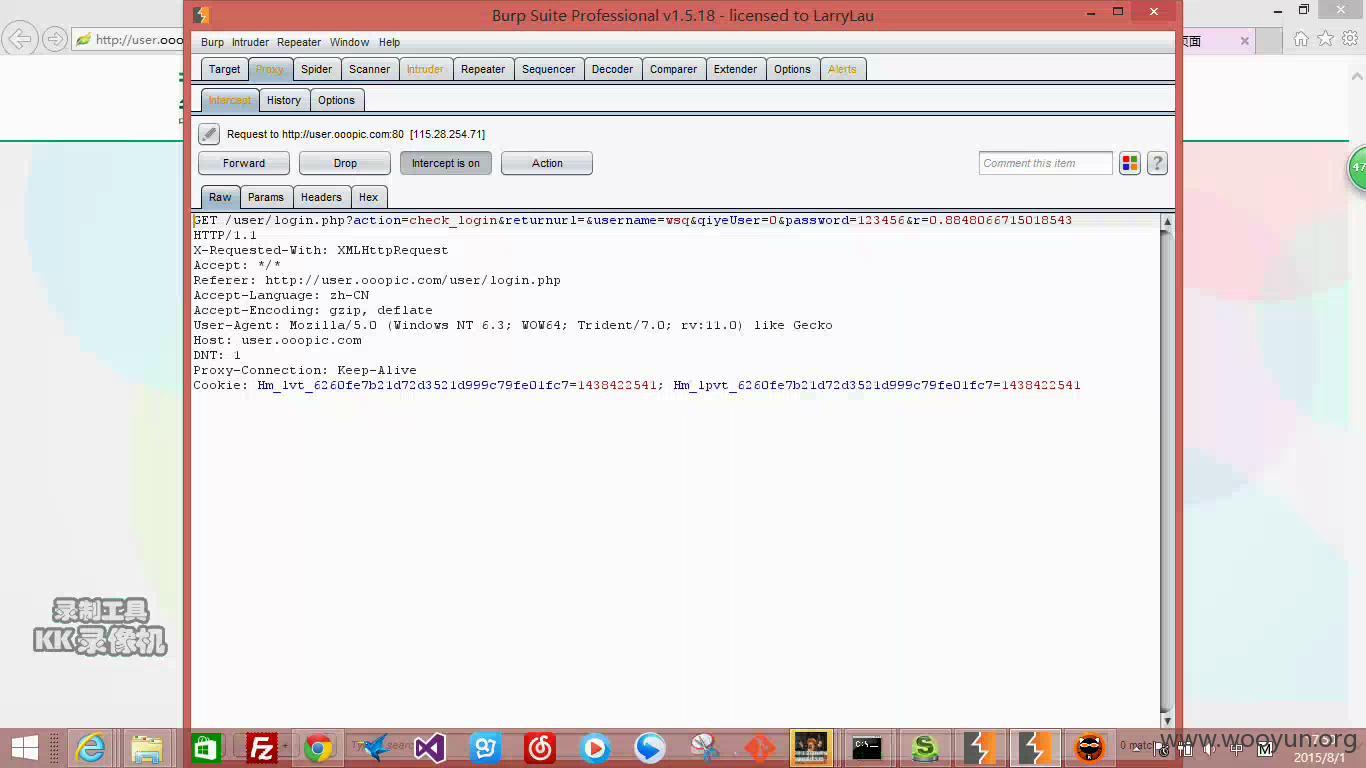Click the Windows Start button
The image size is (1366, 768).
(x=25, y=748)
